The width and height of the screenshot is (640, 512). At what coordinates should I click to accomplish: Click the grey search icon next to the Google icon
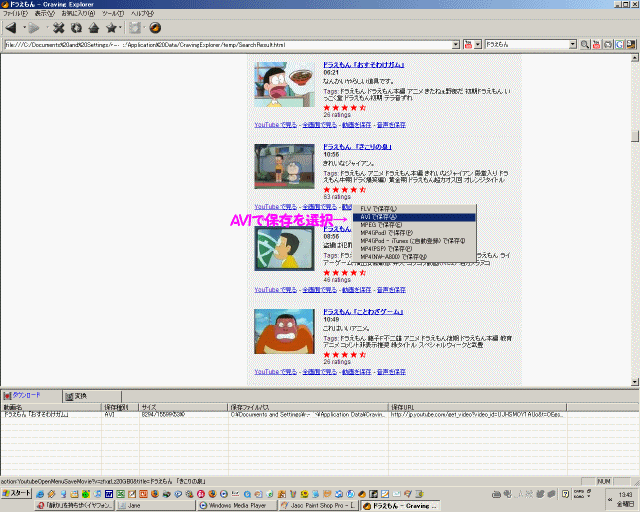[608, 45]
